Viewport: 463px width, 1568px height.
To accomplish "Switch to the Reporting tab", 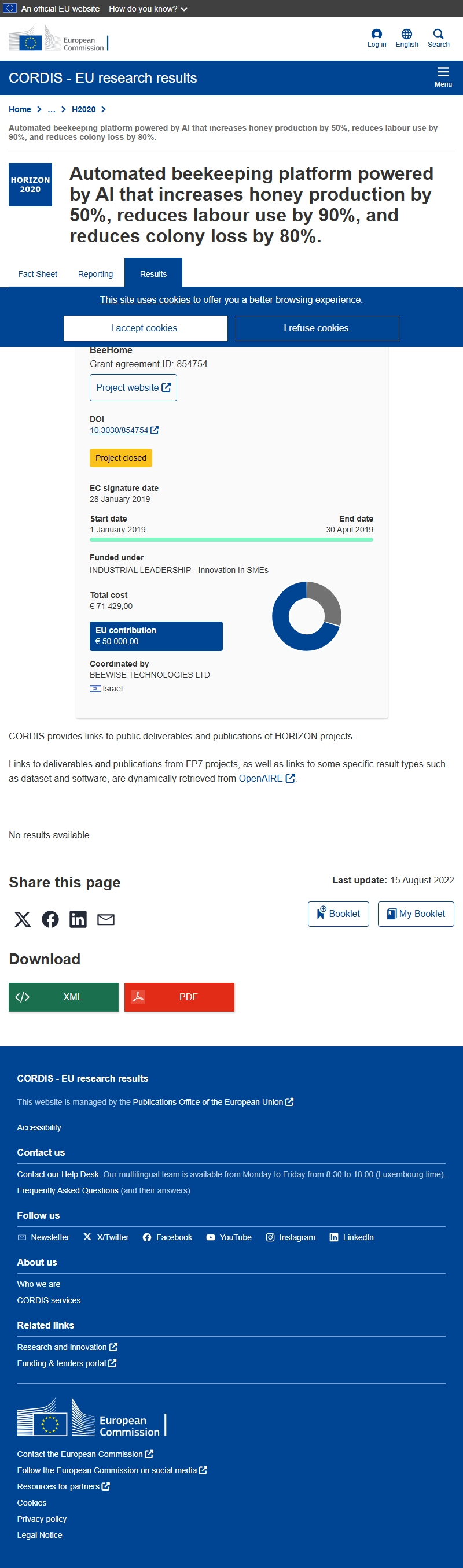I will click(95, 274).
